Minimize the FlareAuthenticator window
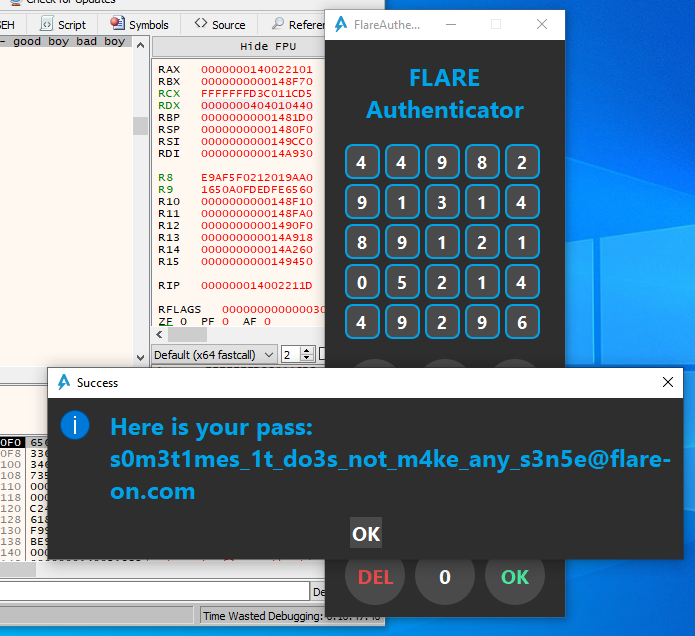Viewport: 695px width, 636px height. tap(451, 24)
